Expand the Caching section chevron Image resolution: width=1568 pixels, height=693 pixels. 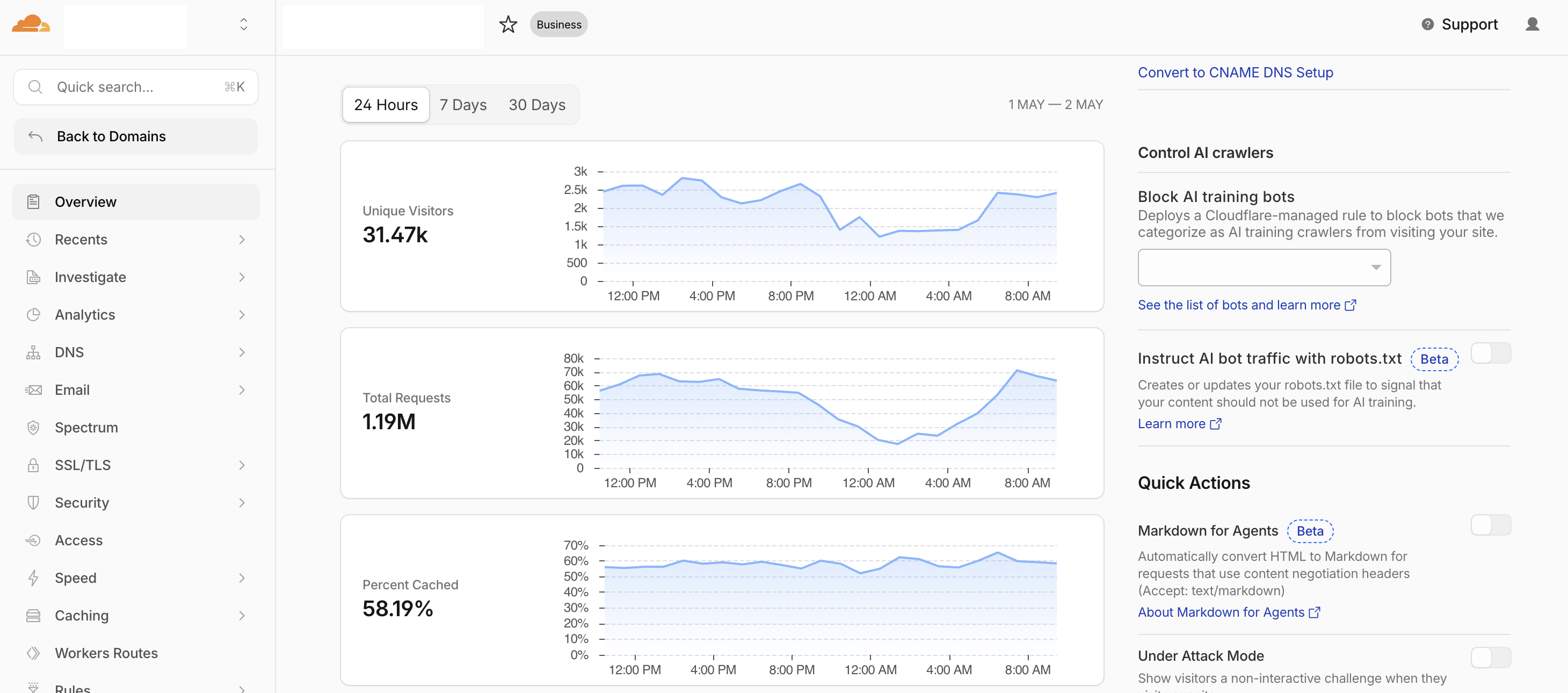[242, 616]
